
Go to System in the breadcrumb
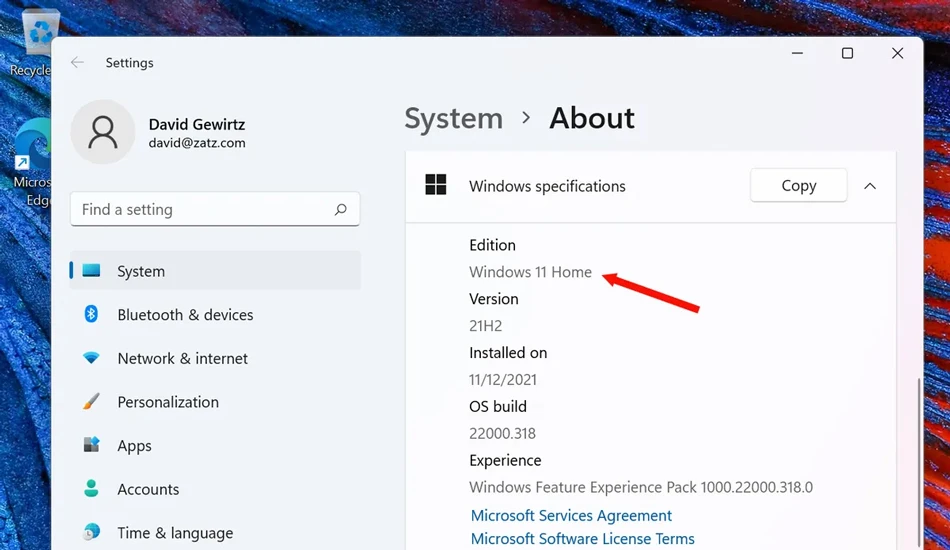pyautogui.click(x=453, y=118)
